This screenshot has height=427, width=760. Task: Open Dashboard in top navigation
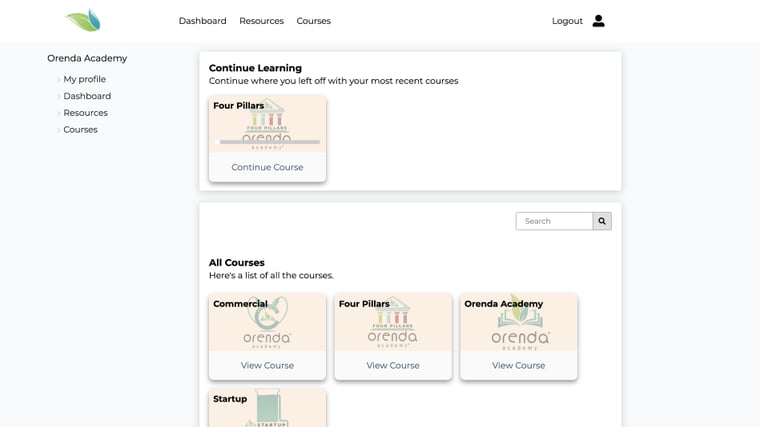point(202,21)
